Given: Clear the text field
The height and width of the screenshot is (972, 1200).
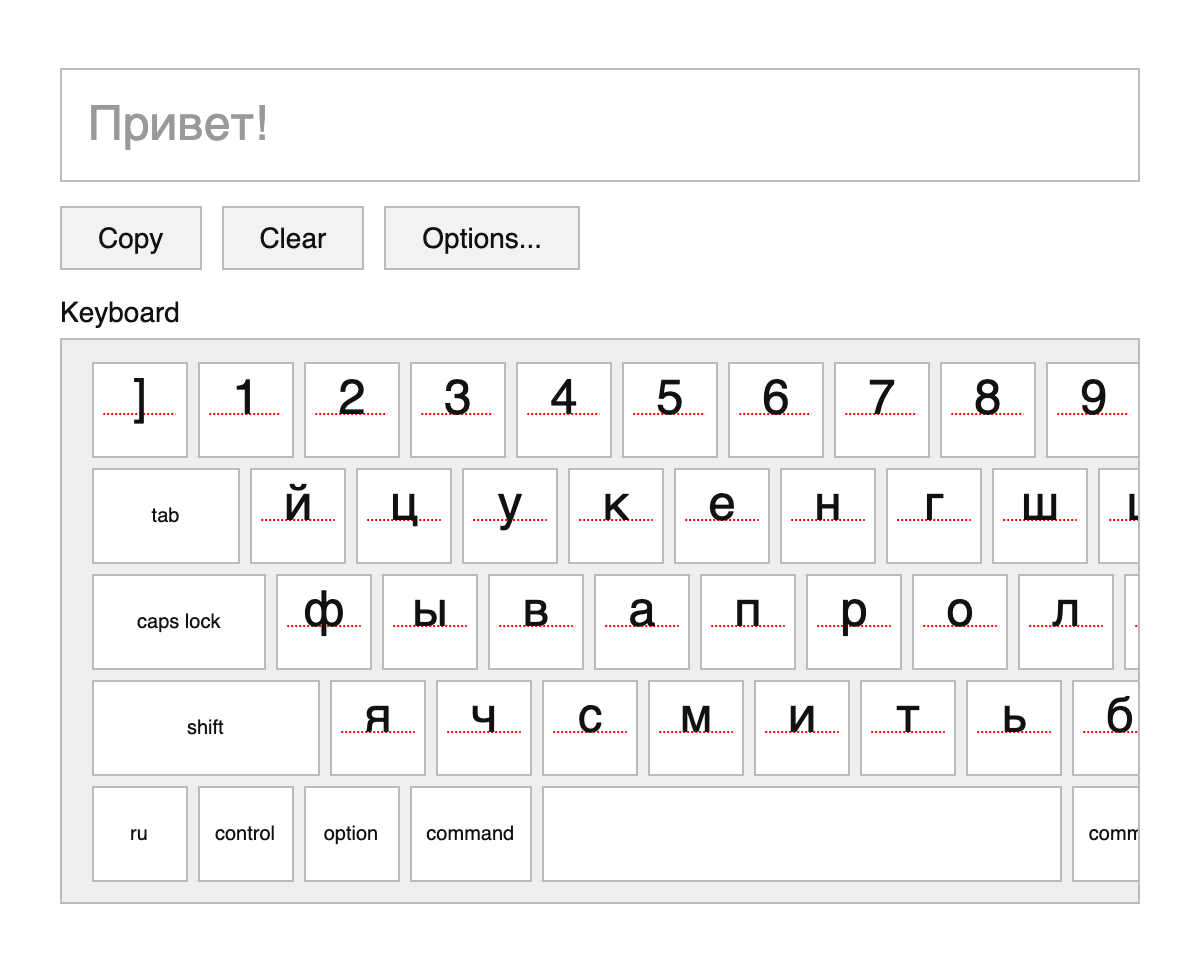Looking at the screenshot, I should [292, 238].
